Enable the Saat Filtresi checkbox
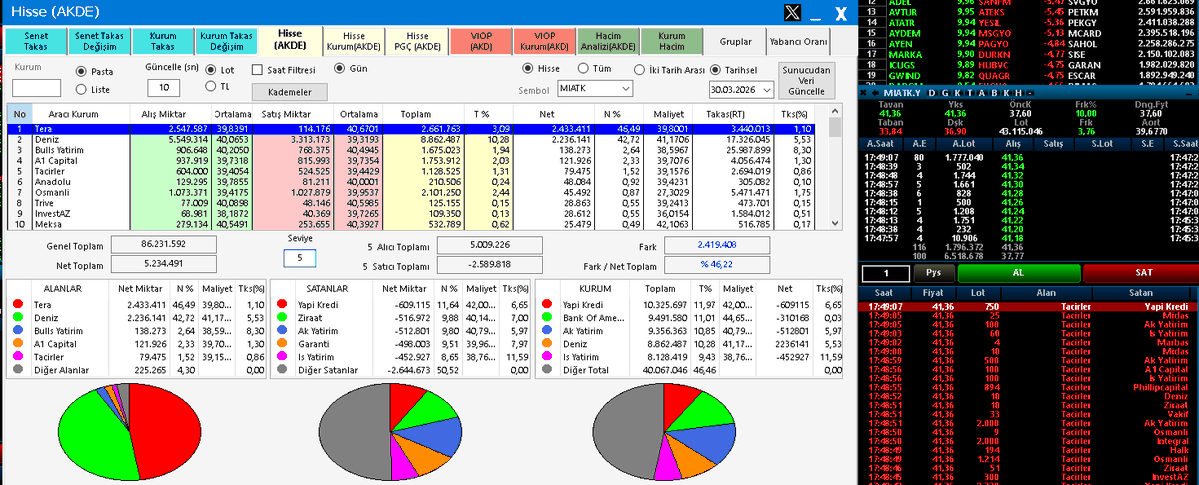 click(258, 69)
